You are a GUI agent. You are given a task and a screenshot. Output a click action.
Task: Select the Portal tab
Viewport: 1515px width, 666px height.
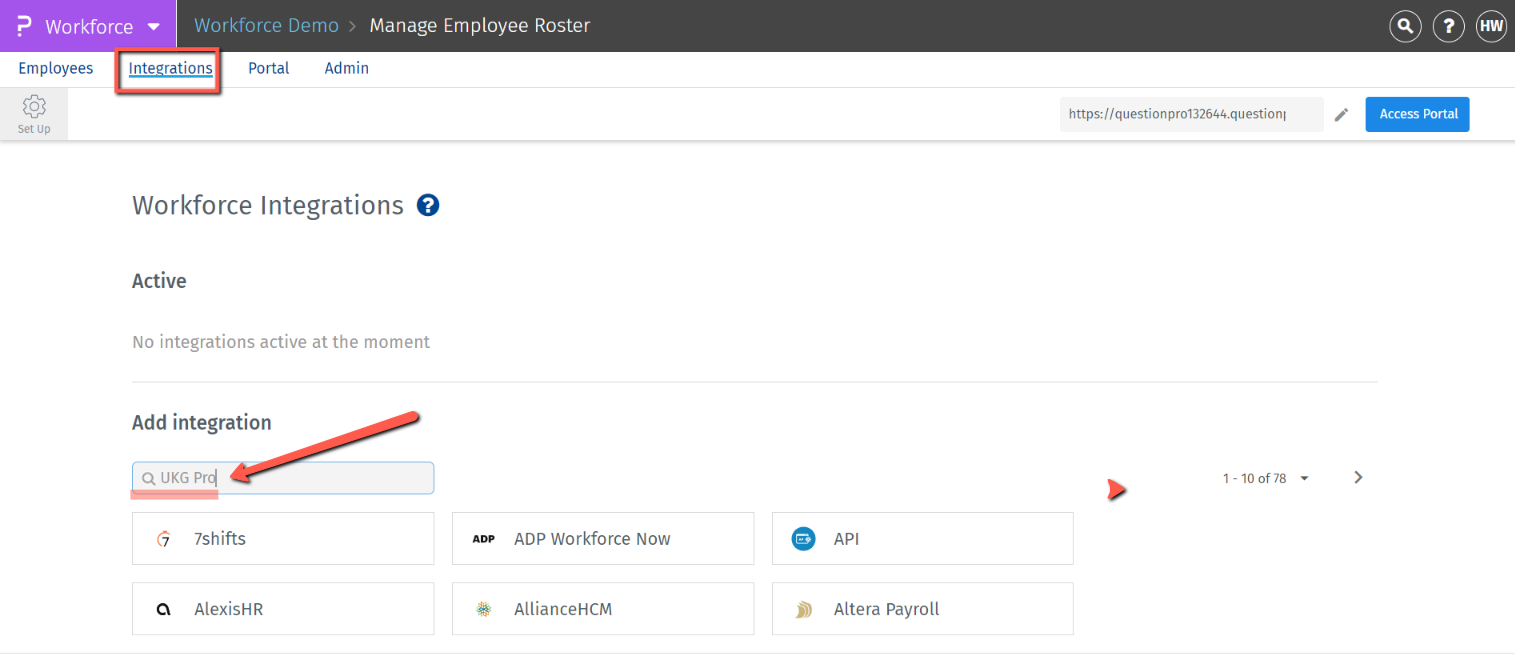tap(269, 69)
